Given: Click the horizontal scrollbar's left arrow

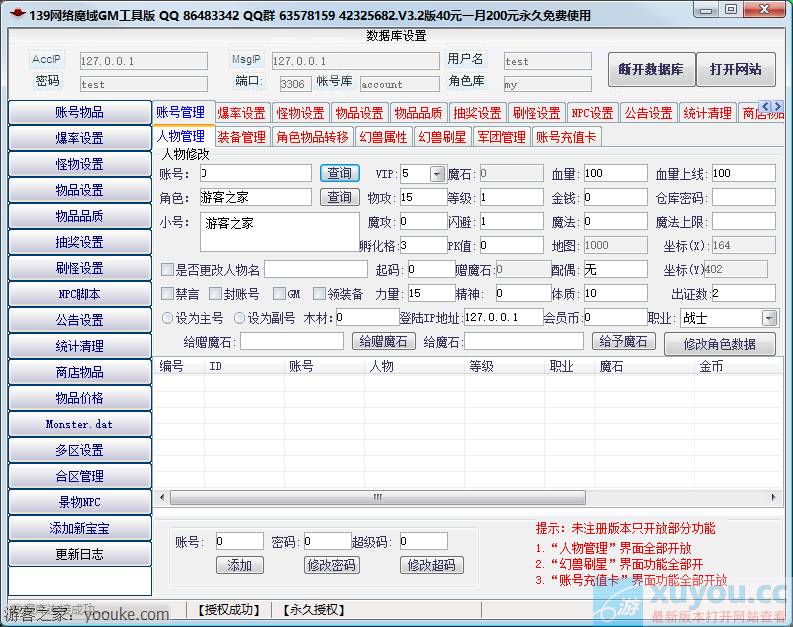Looking at the screenshot, I should (163, 497).
